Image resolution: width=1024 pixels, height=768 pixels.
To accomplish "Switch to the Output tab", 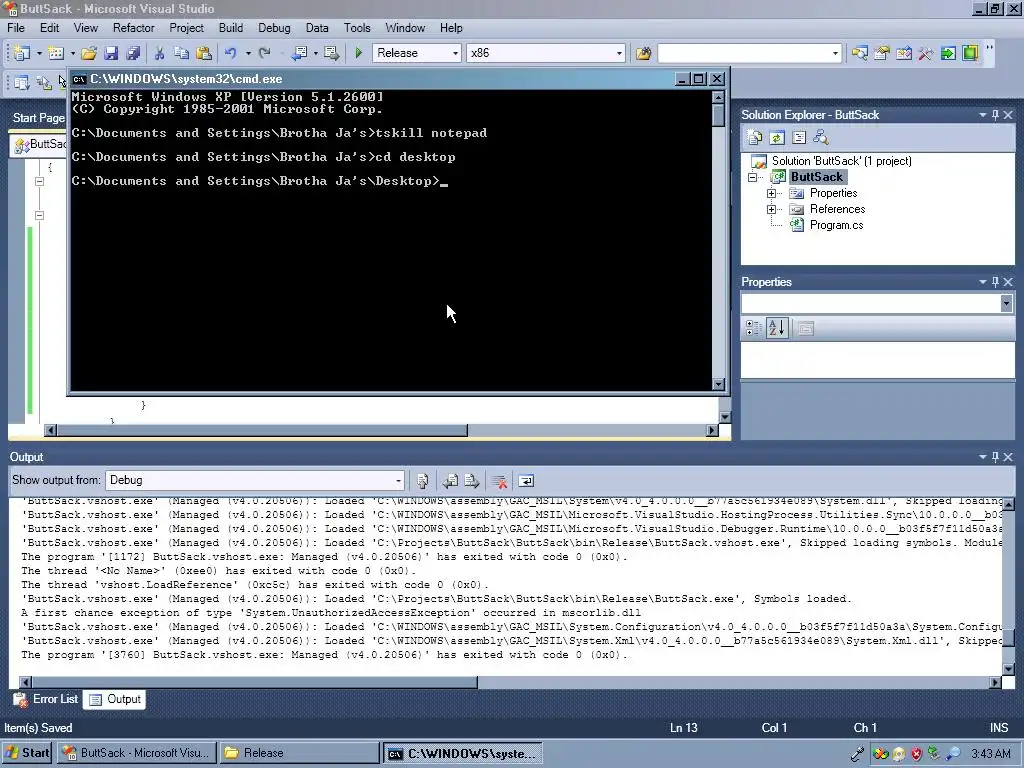I will pyautogui.click(x=115, y=699).
